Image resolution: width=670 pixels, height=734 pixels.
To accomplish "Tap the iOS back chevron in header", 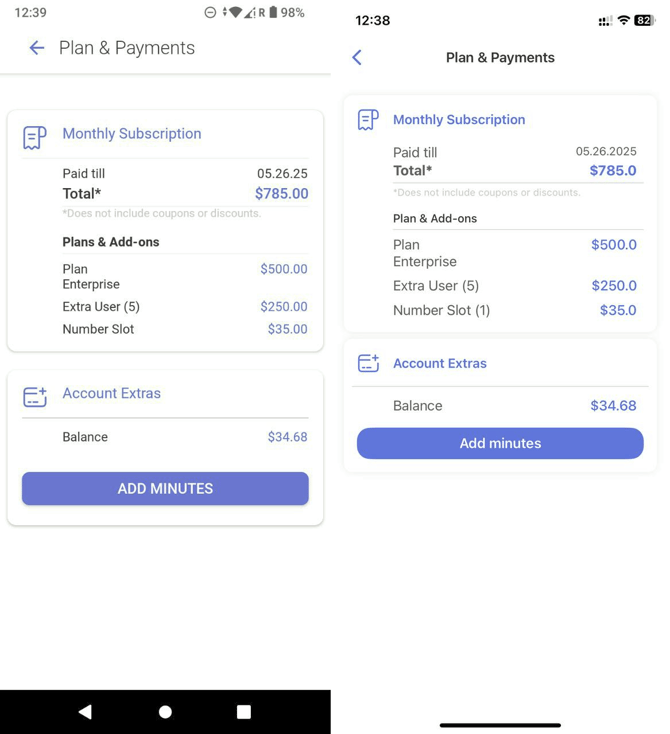I will pos(357,58).
